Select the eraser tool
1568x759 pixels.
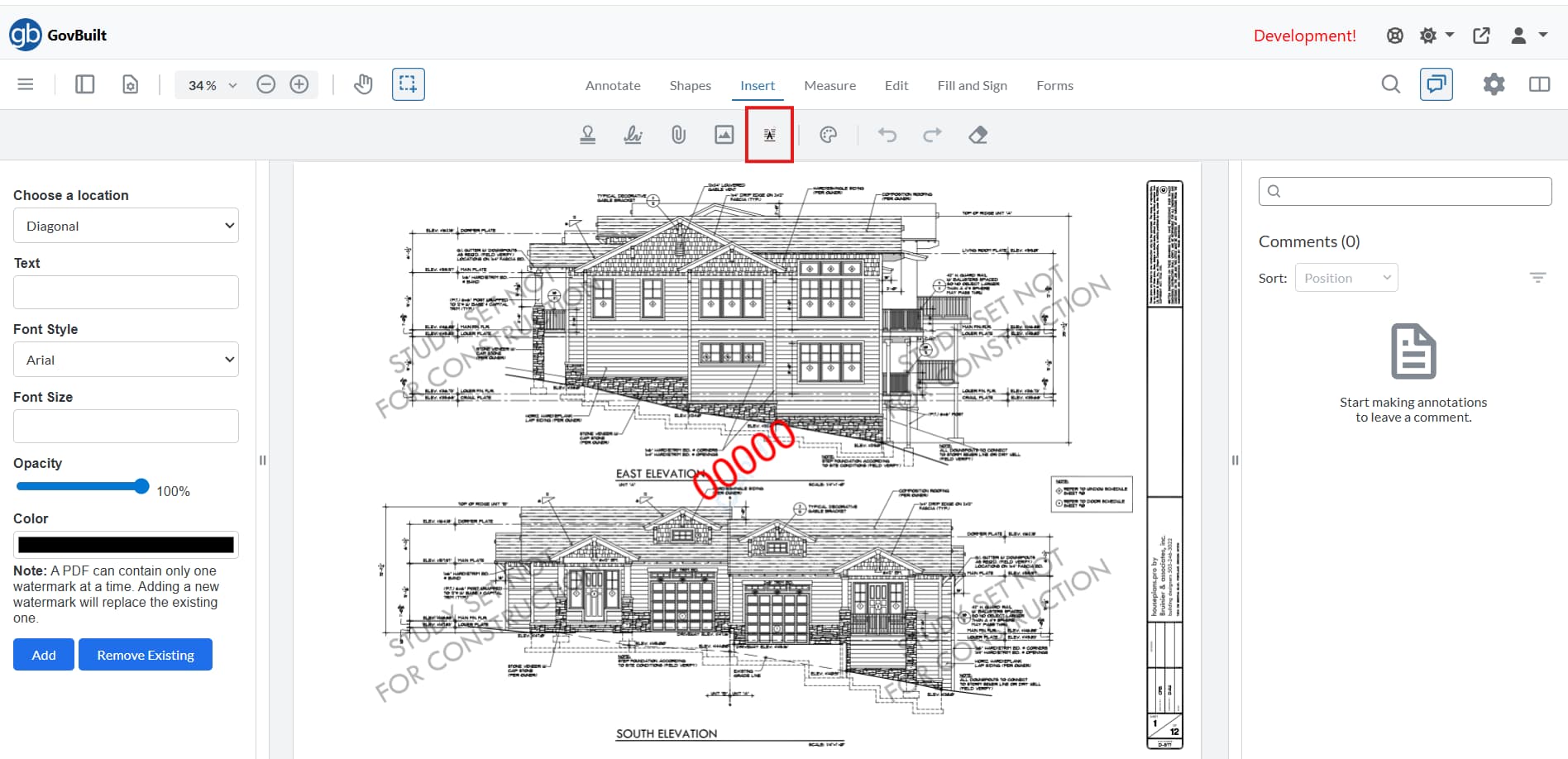click(x=978, y=135)
